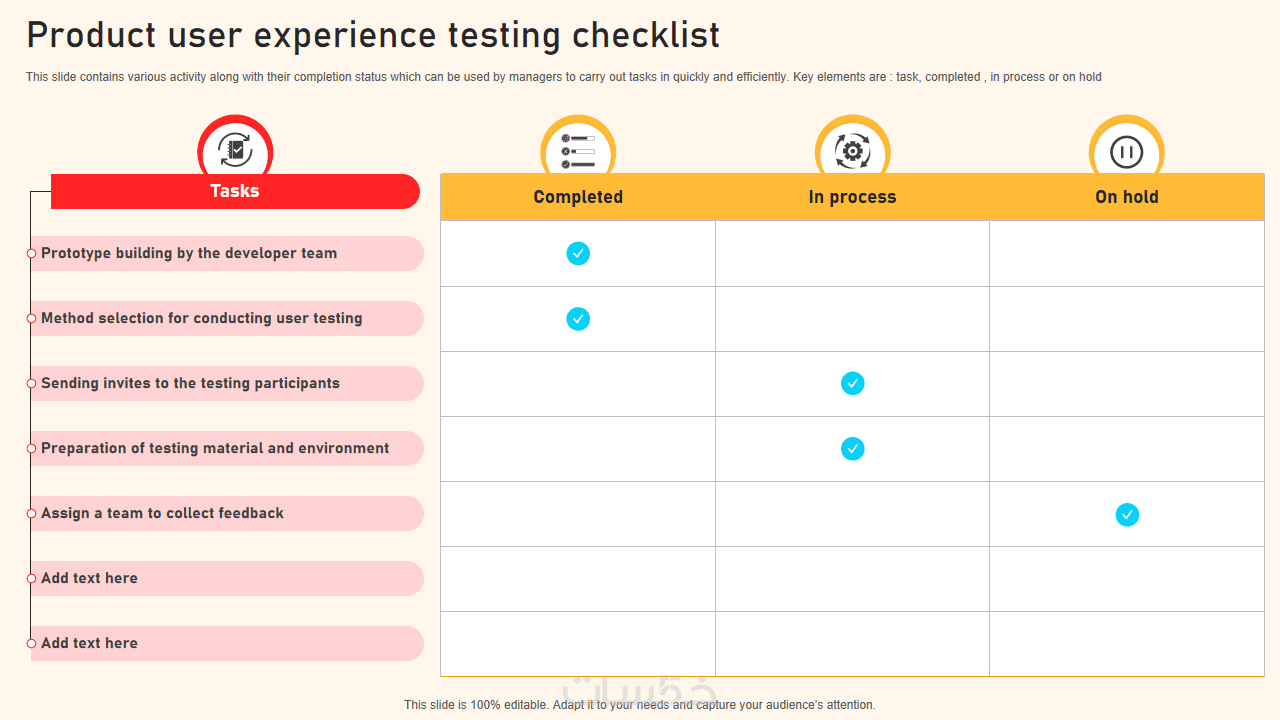Click the On hold pause icon

[x=1126, y=152]
